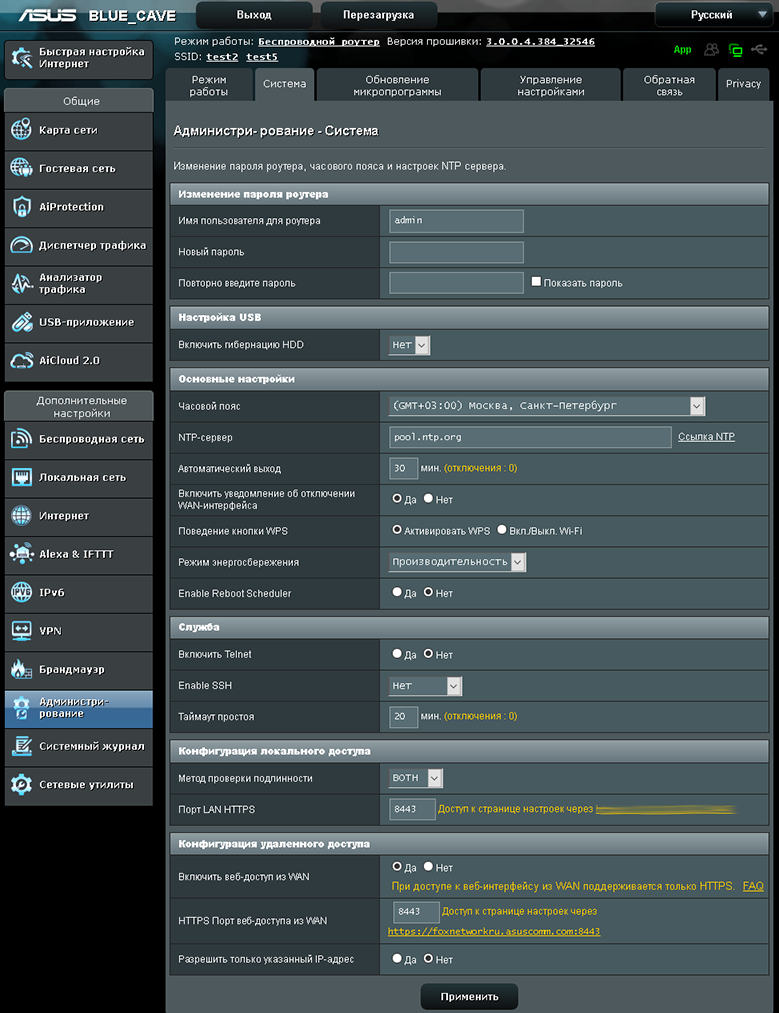Screen dimensions: 779x1013
Task: Select Нет for web access from WAN
Action: coord(428,866)
